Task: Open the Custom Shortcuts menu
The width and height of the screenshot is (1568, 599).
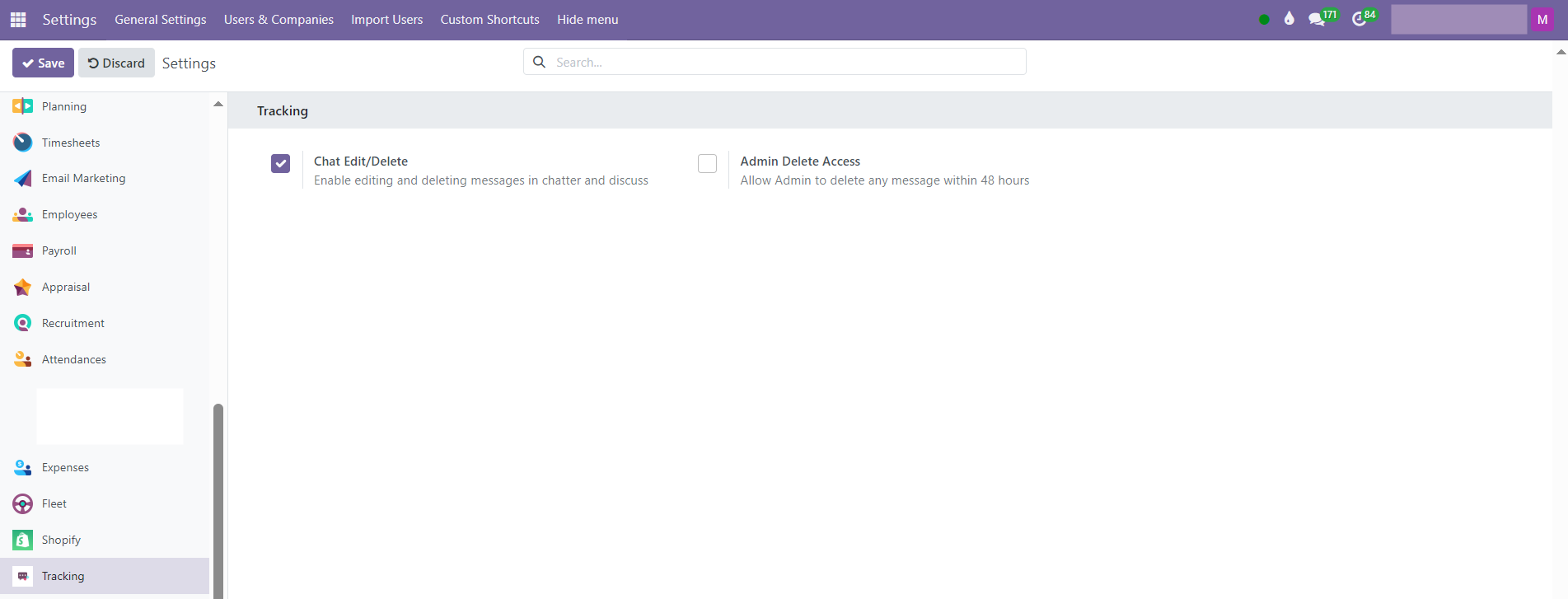Action: coord(490,20)
